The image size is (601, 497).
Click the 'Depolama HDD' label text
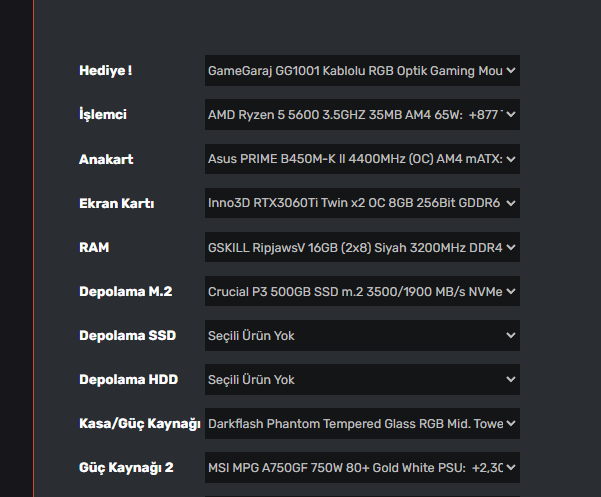128,379
